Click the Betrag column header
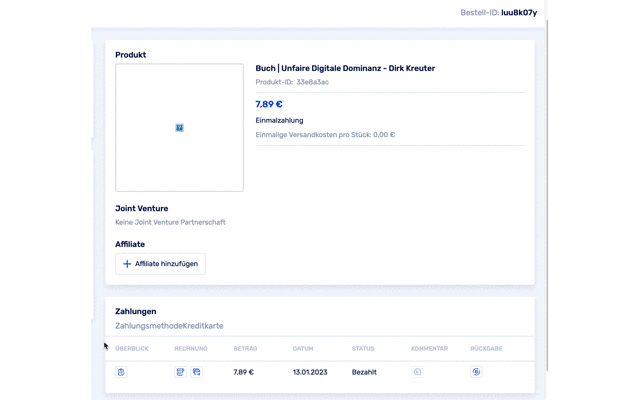The image size is (640, 400). point(245,349)
